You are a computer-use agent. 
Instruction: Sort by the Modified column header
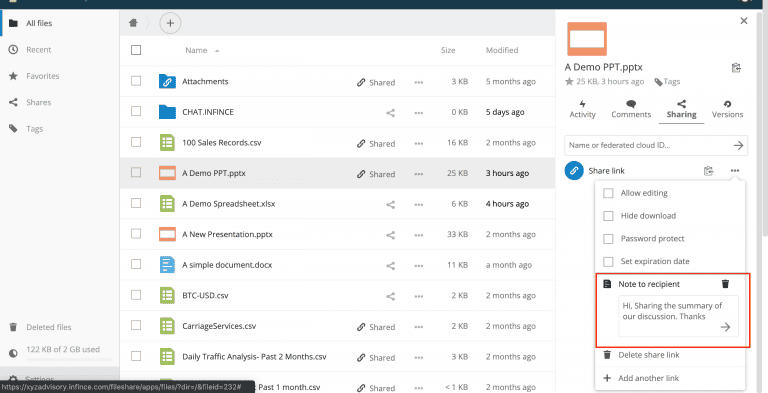[x=502, y=50]
